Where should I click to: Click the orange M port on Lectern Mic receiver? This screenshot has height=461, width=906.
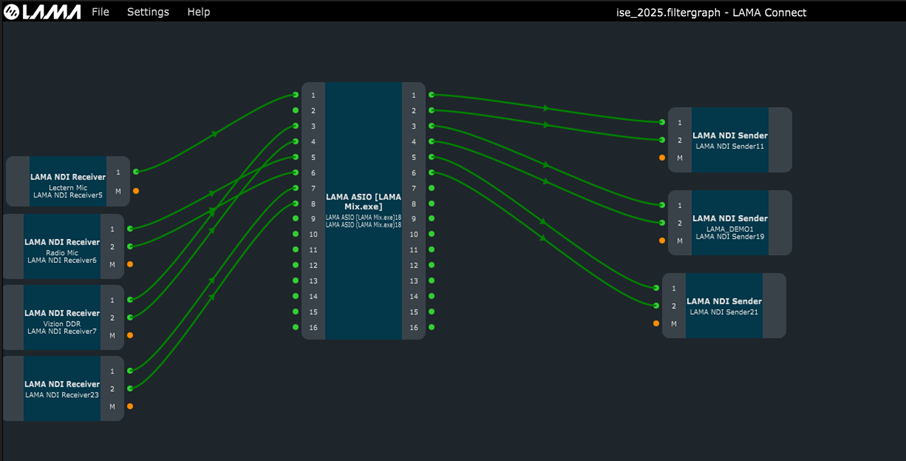pos(136,191)
